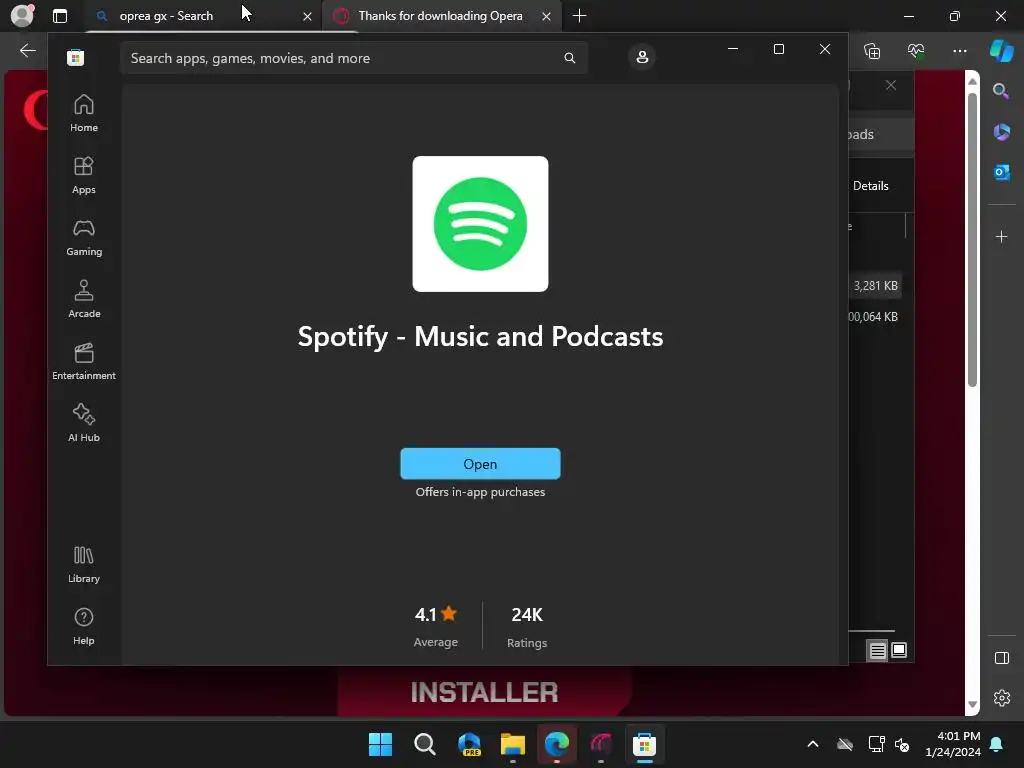Toggle the Edge sidebar layout icon

(1002, 658)
